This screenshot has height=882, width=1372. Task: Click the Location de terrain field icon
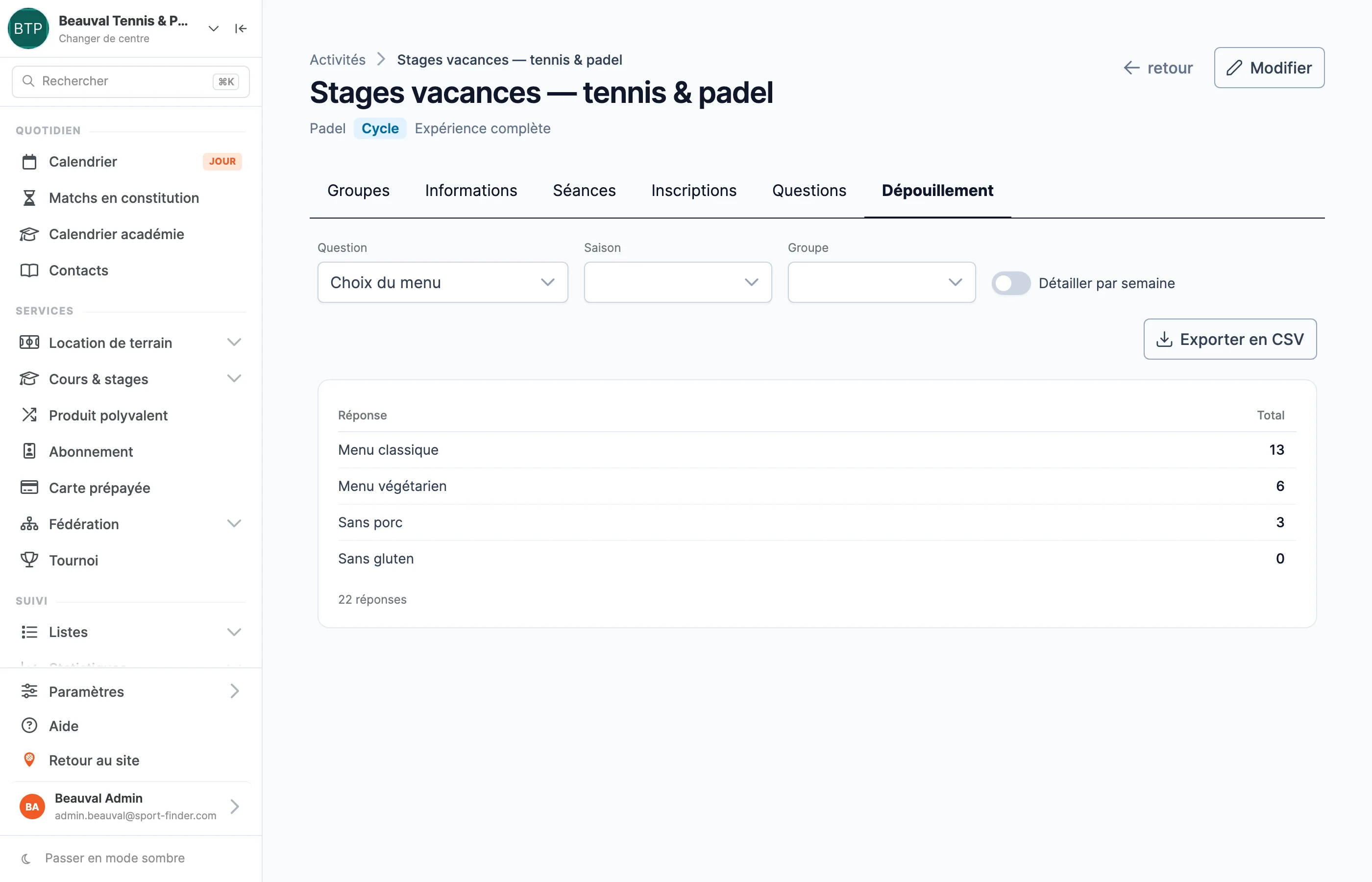click(x=29, y=343)
